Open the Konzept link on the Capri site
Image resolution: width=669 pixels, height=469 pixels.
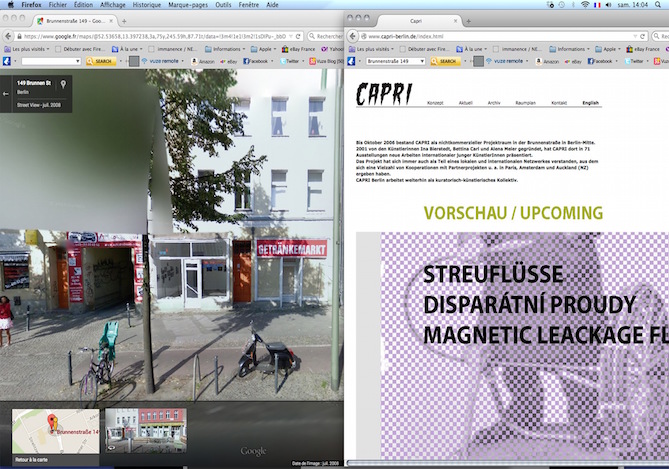435,103
